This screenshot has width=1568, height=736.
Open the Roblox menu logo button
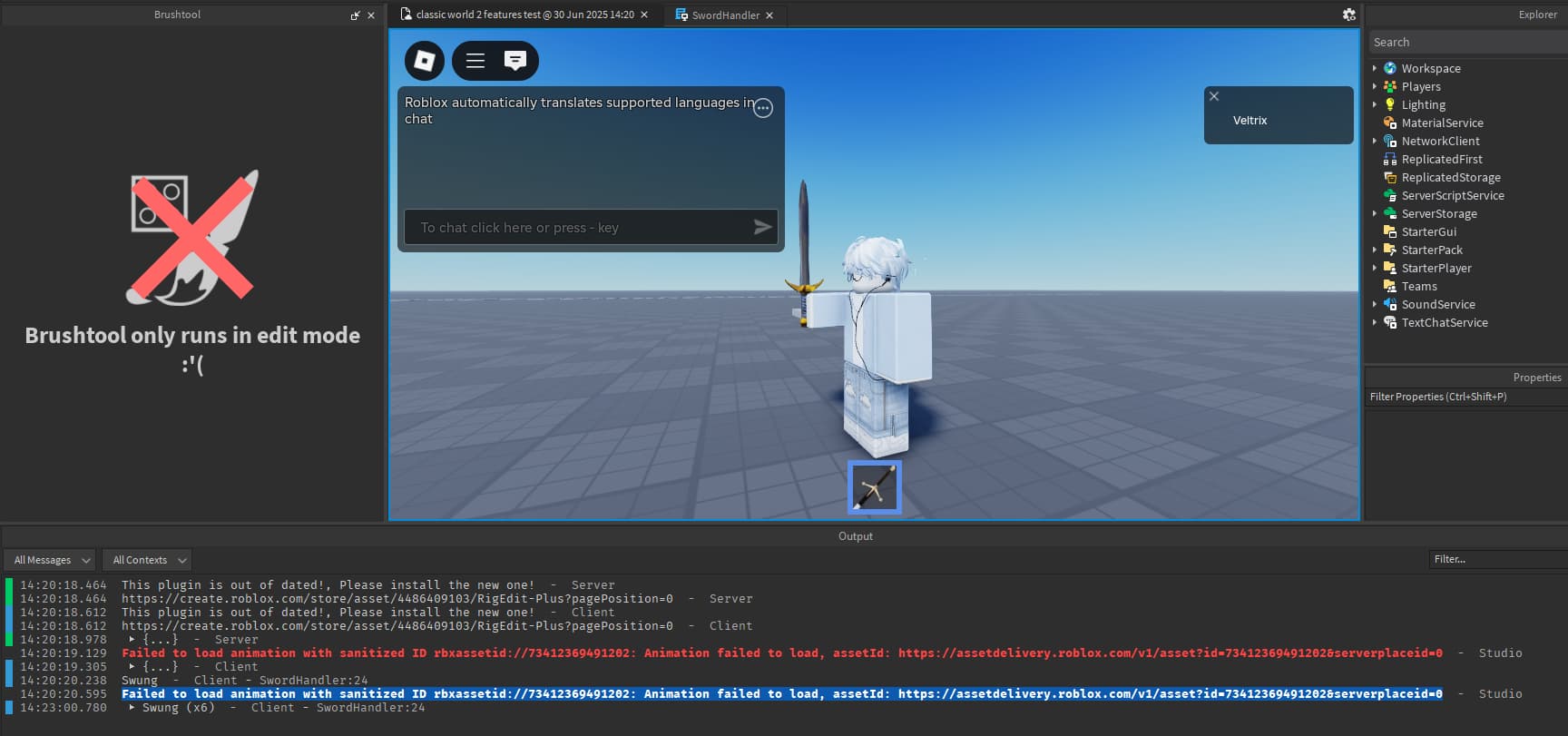pyautogui.click(x=425, y=61)
